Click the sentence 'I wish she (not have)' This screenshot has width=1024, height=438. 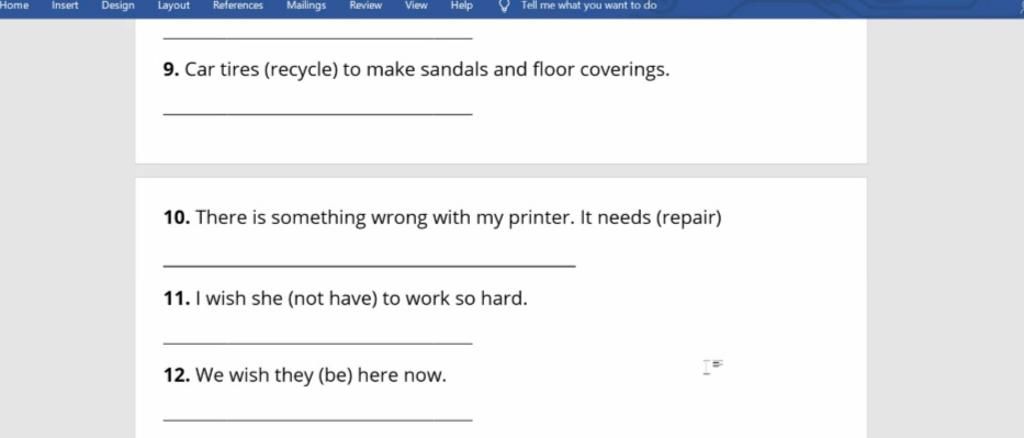(x=345, y=299)
